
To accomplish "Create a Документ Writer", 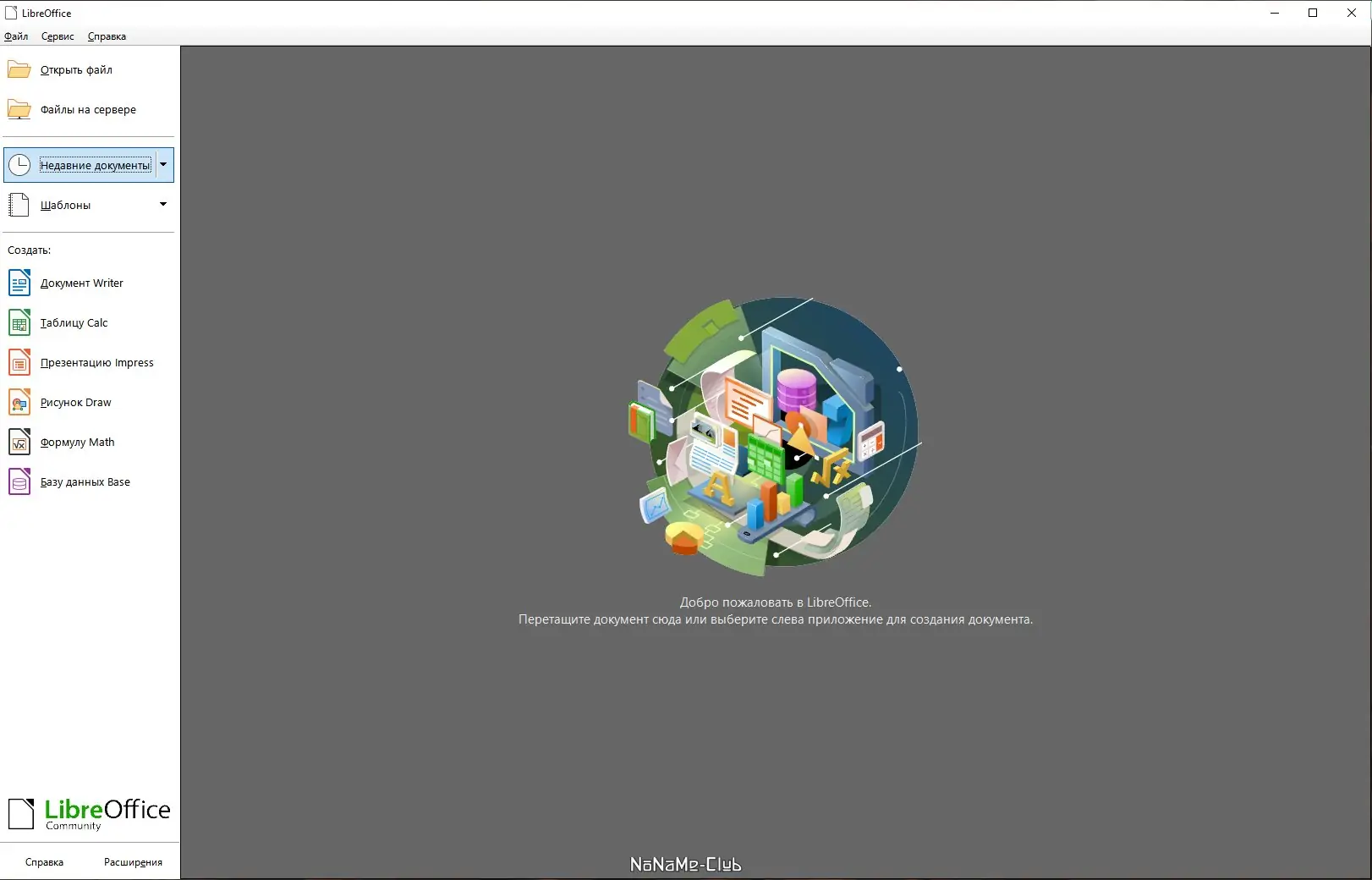I will click(82, 283).
